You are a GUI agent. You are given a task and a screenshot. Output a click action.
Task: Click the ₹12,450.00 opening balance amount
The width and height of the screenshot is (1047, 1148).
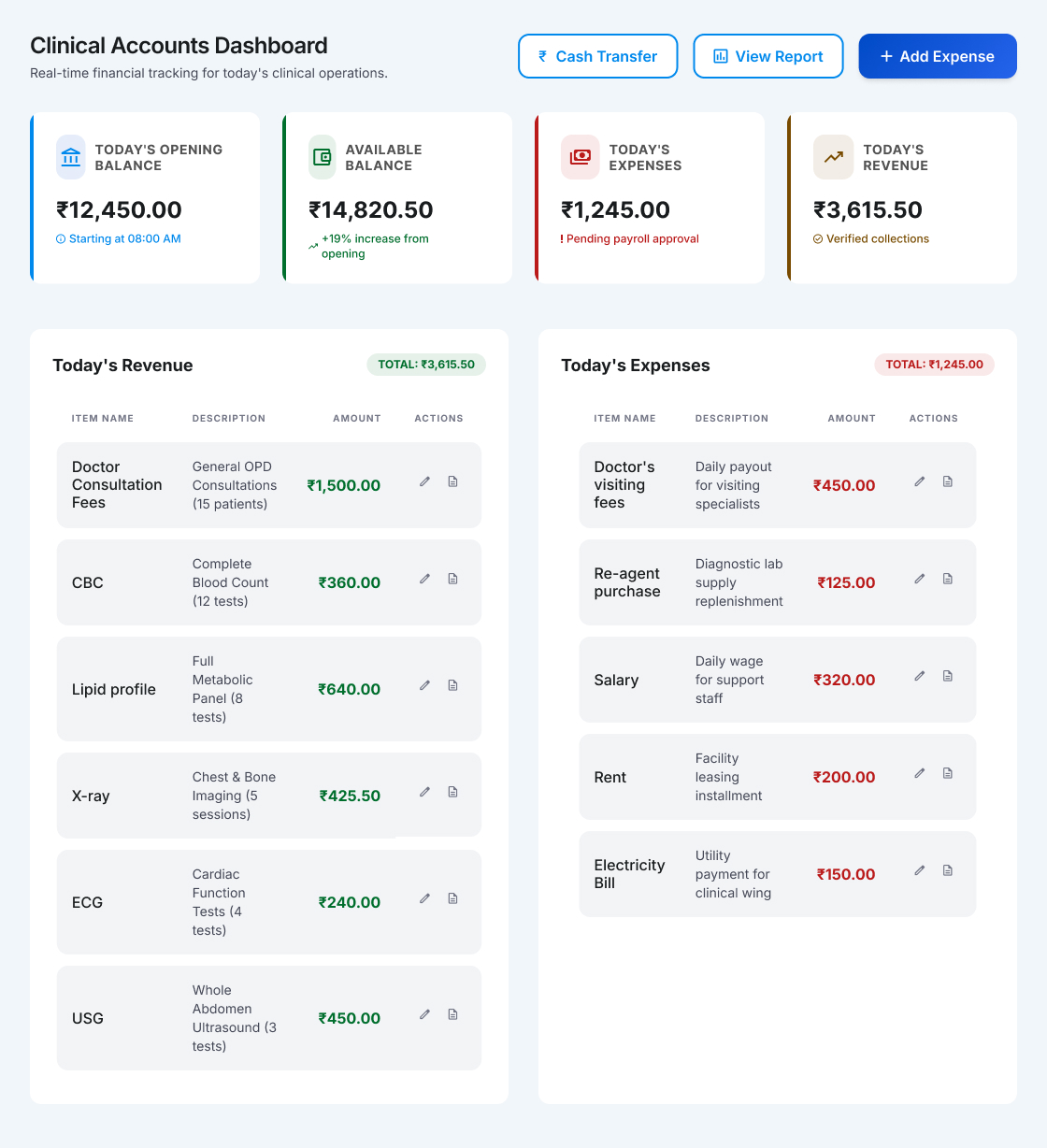(119, 210)
